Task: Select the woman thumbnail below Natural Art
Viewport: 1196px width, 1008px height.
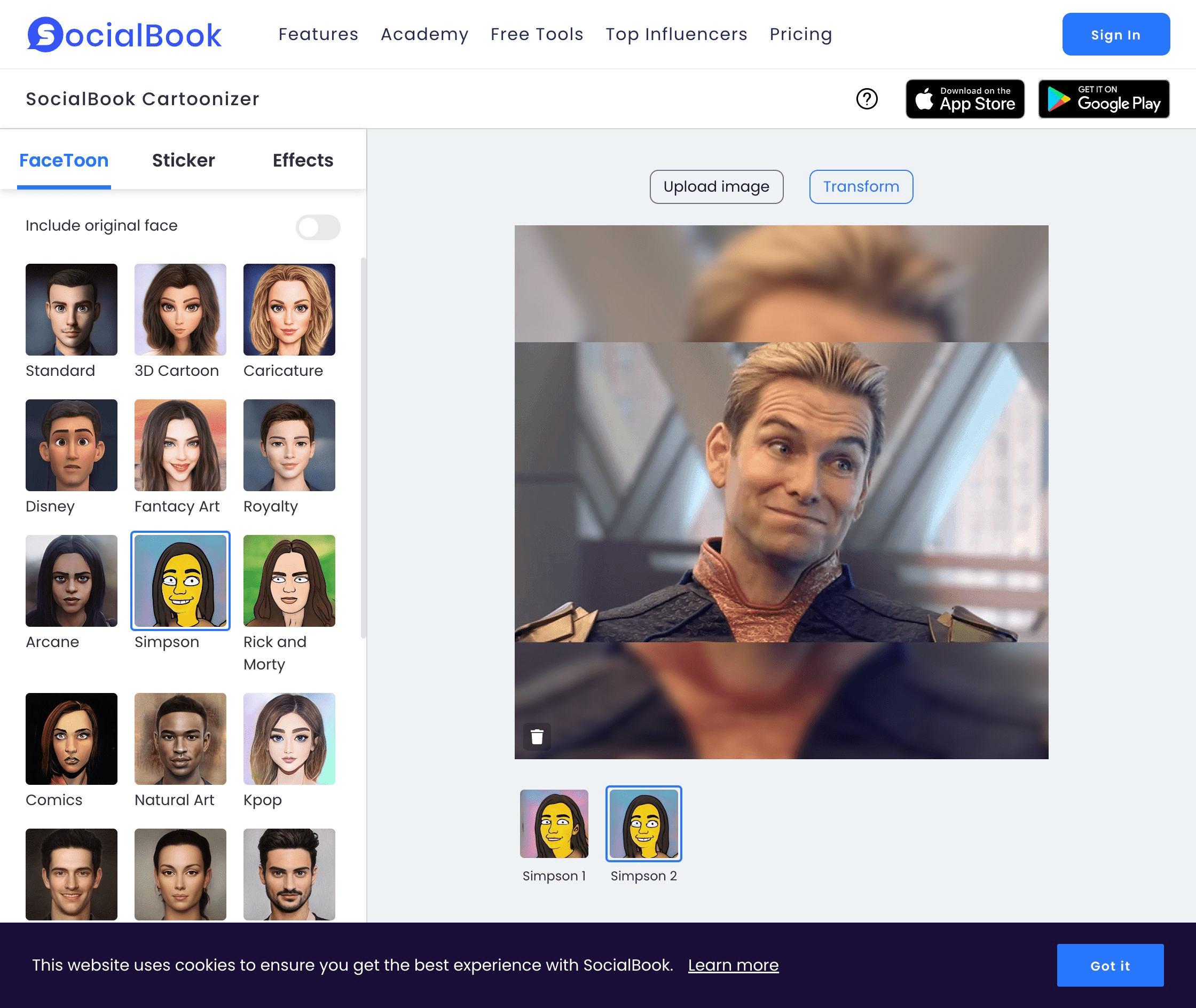Action: [x=180, y=875]
